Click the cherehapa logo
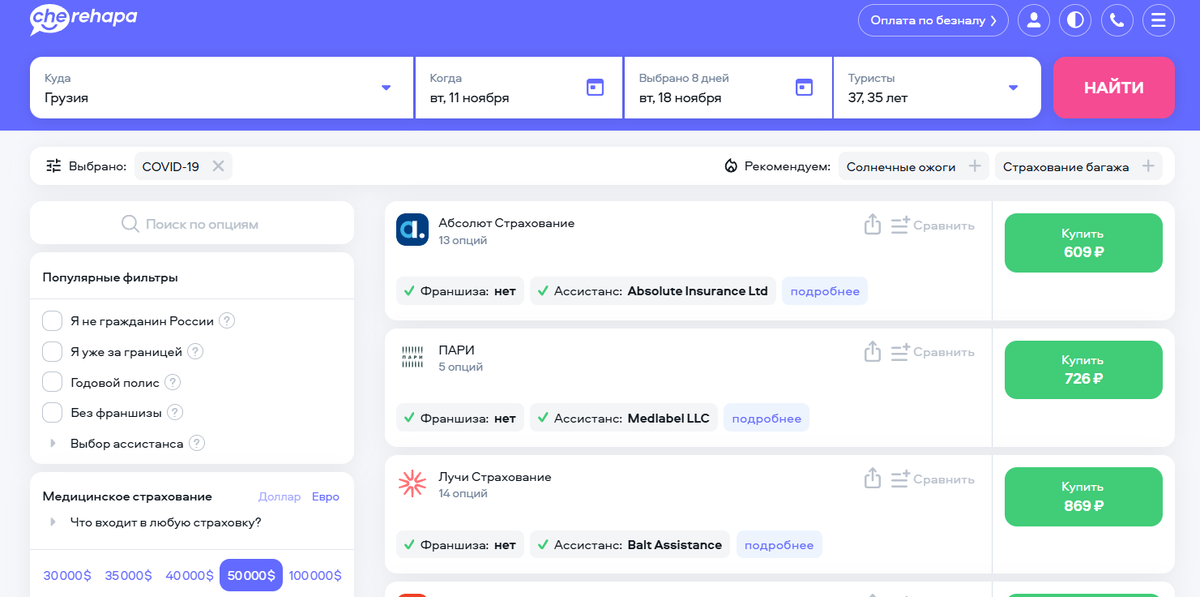 tap(83, 19)
